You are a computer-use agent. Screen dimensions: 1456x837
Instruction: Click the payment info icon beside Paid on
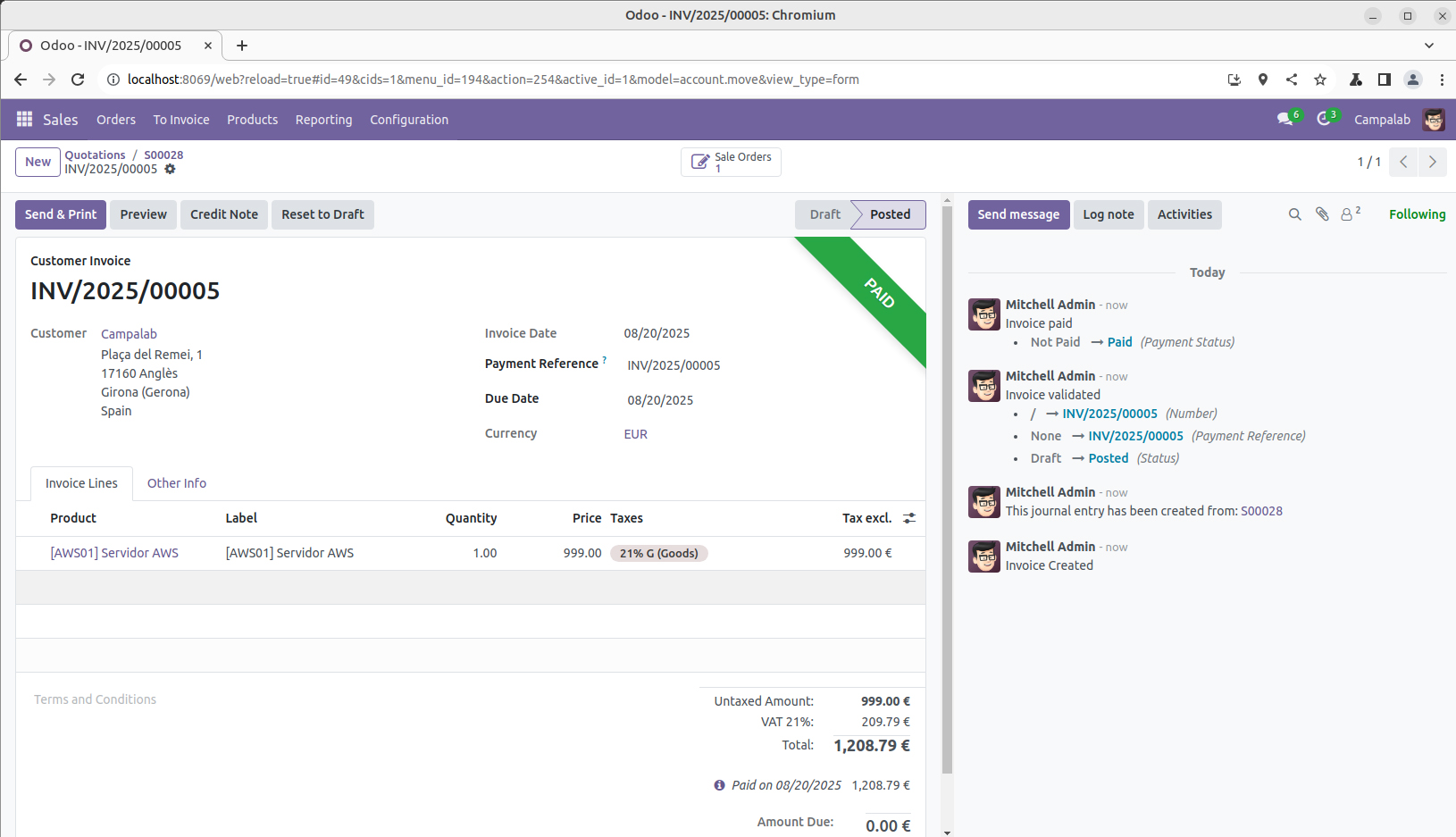pos(719,785)
